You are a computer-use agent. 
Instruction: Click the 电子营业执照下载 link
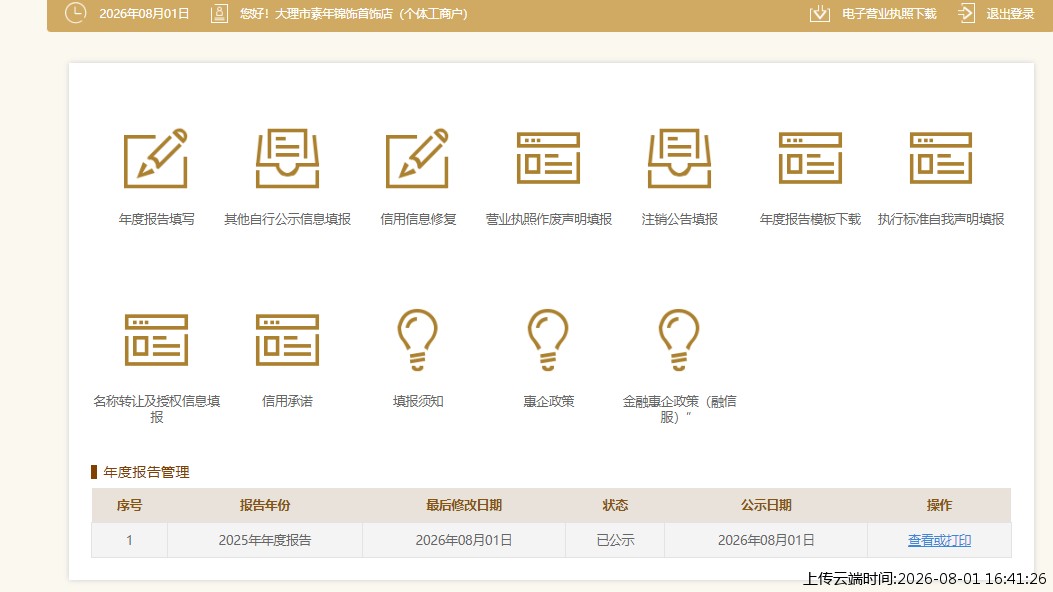tap(889, 13)
